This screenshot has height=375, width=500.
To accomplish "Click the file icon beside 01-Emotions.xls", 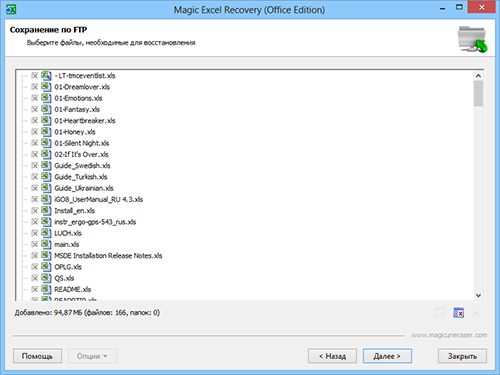I will [46, 98].
